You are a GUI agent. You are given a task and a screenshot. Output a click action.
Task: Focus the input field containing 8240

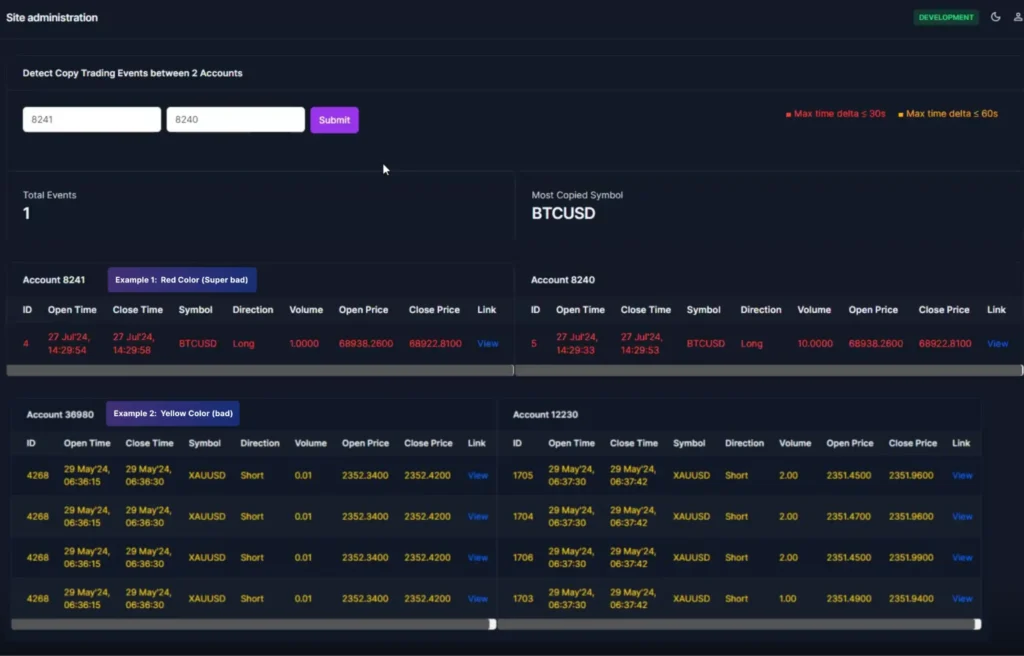coord(235,120)
